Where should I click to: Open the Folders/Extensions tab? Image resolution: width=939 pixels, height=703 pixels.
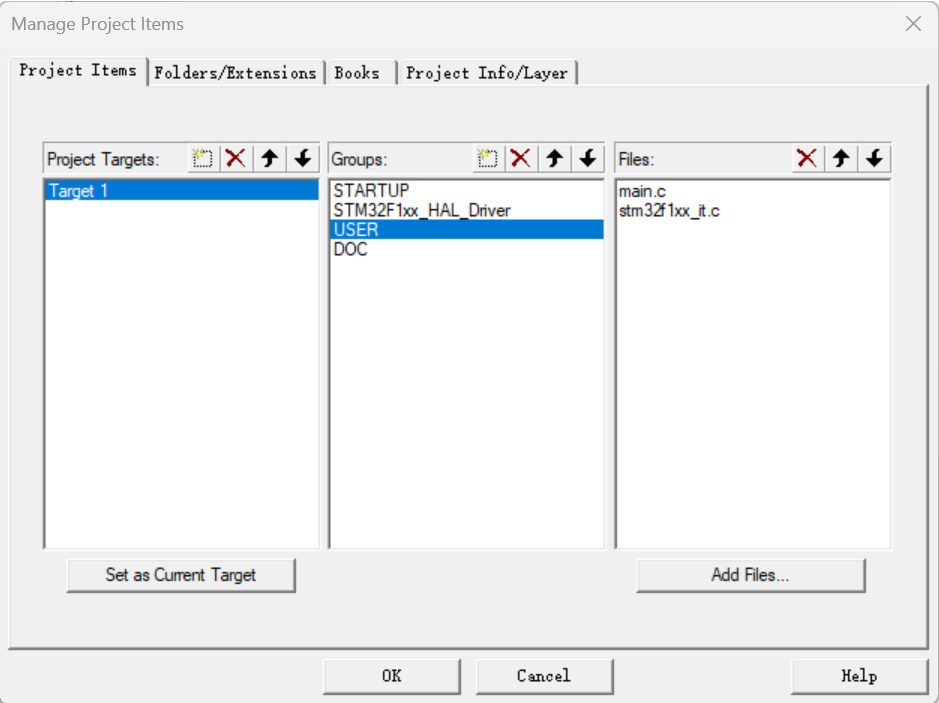pyautogui.click(x=235, y=73)
